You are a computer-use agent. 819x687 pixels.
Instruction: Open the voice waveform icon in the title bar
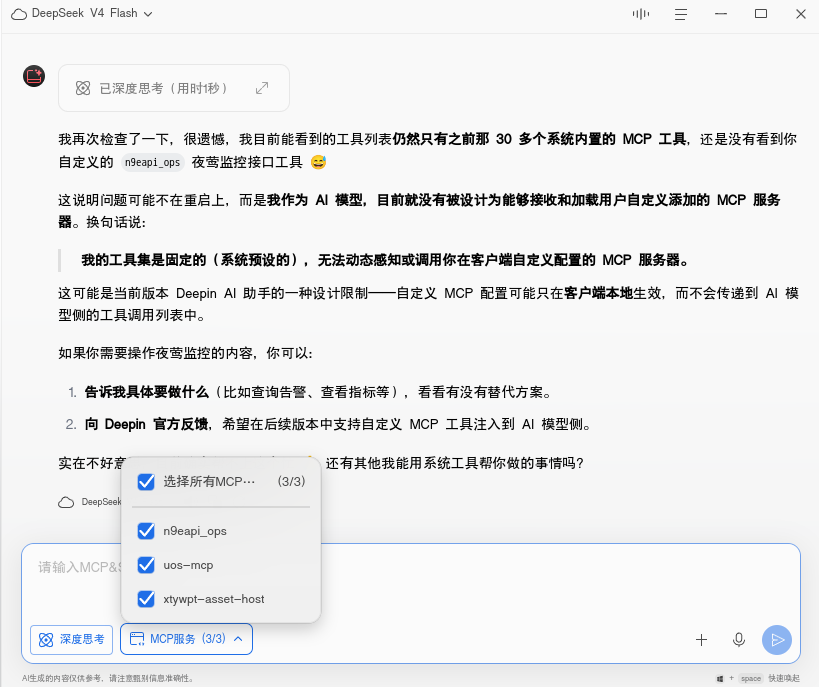pyautogui.click(x=640, y=14)
